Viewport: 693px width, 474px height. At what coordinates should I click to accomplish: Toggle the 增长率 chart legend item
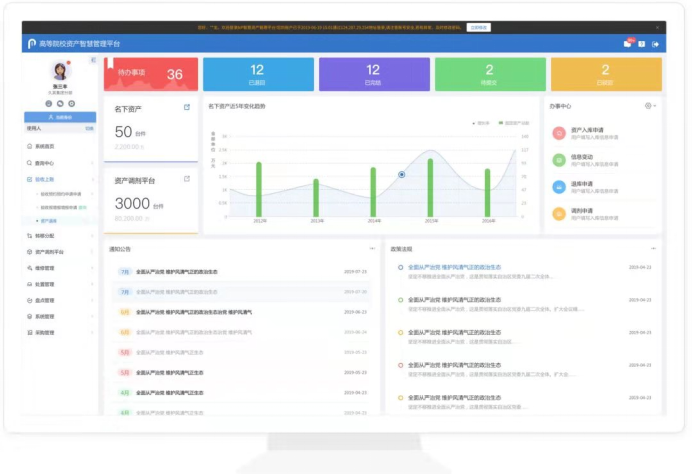coord(482,123)
